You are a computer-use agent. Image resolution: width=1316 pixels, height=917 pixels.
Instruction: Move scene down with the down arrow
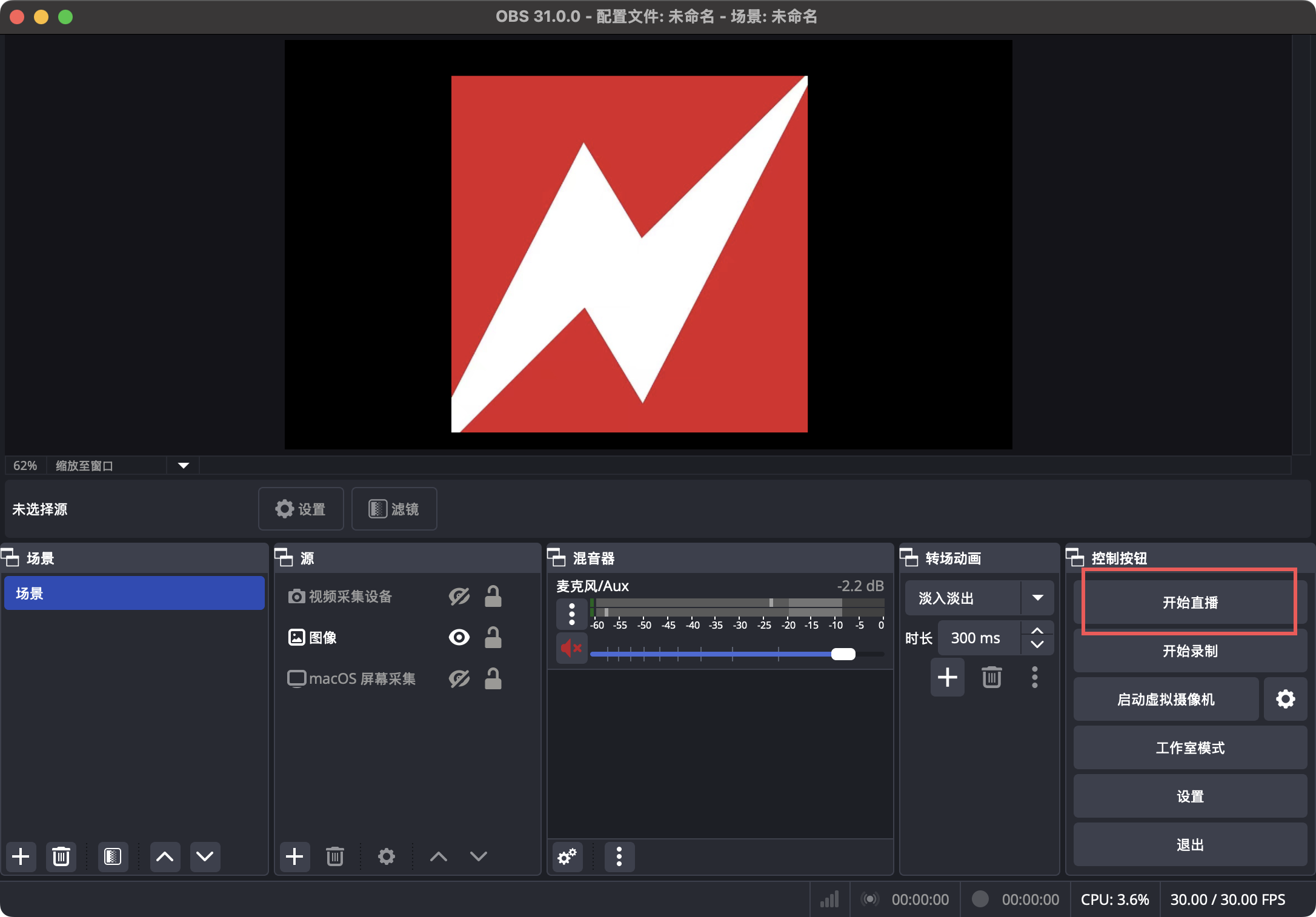coord(205,856)
